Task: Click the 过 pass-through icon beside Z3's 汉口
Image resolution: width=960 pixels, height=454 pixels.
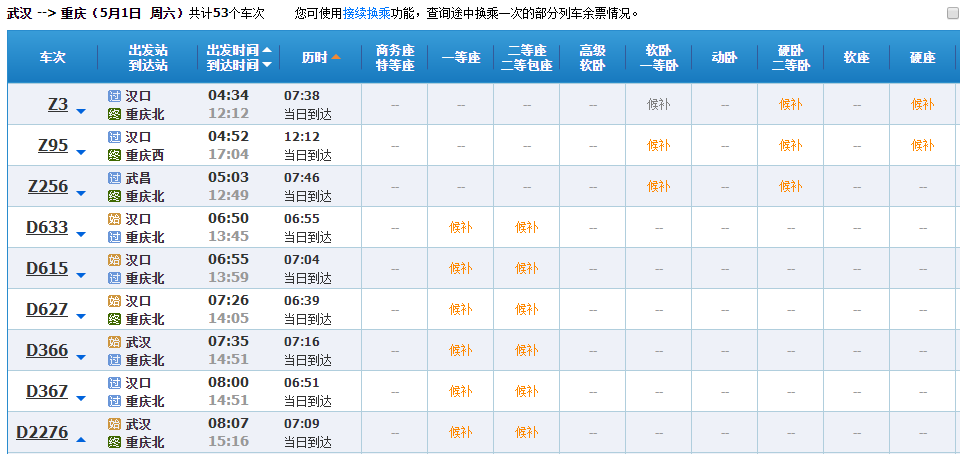Action: [x=114, y=96]
